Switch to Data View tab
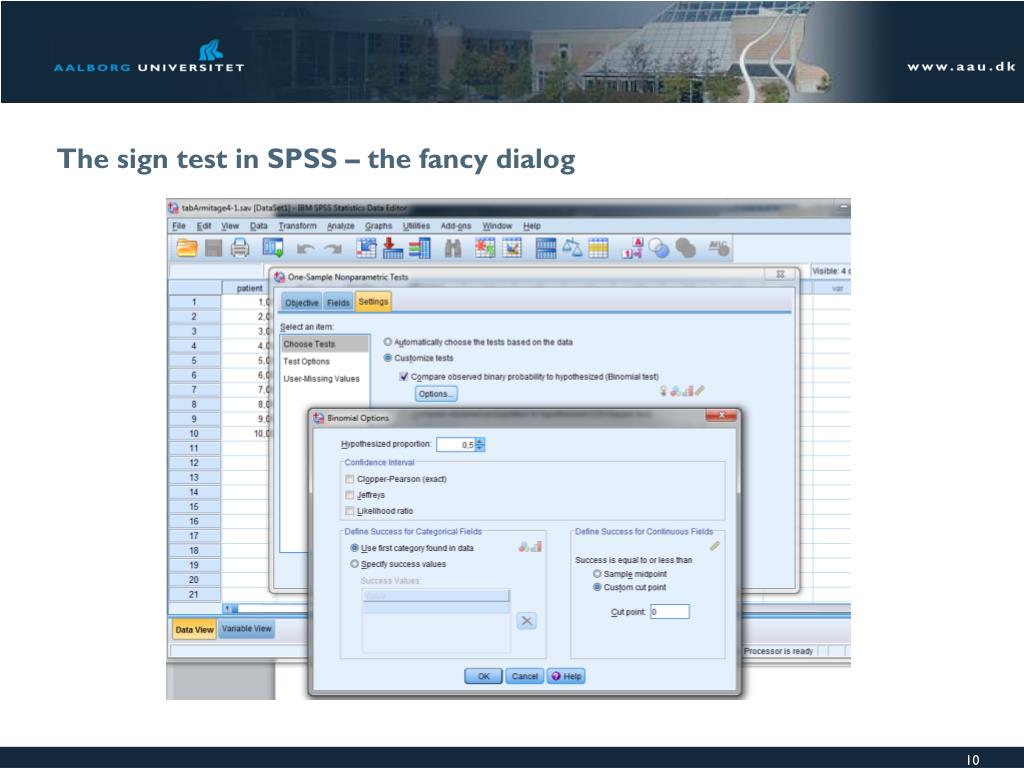 194,630
